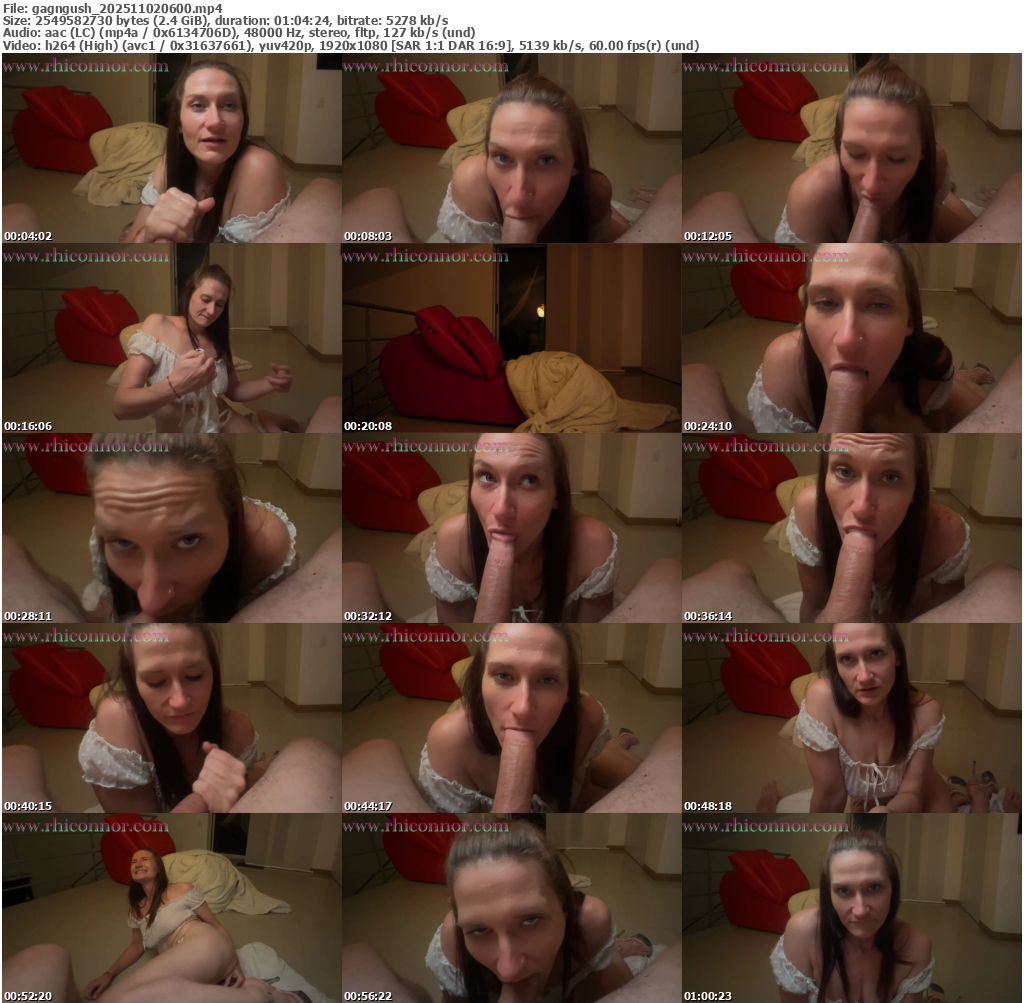Select the Video codec details line
The height and width of the screenshot is (1003, 1024).
pyautogui.click(x=350, y=46)
